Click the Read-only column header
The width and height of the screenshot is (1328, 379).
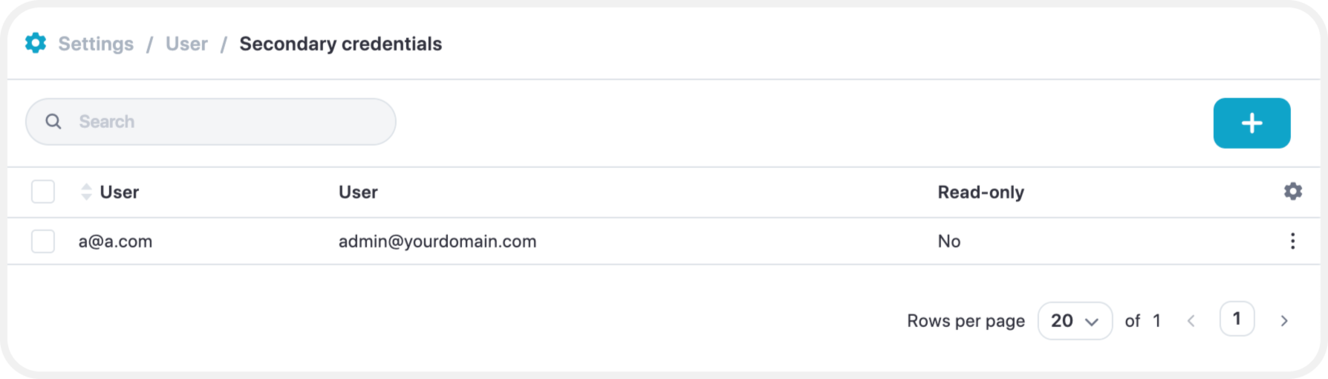click(981, 192)
